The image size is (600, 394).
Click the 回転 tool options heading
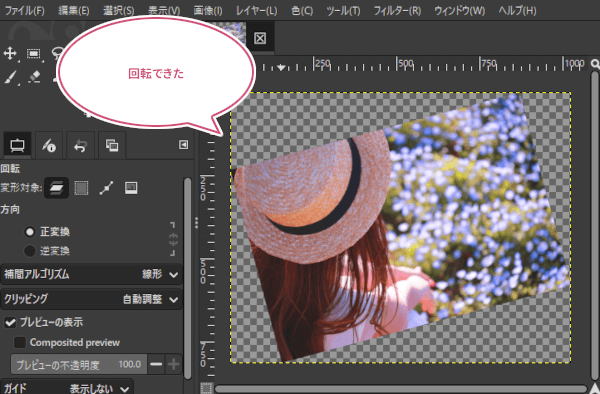click(10, 169)
